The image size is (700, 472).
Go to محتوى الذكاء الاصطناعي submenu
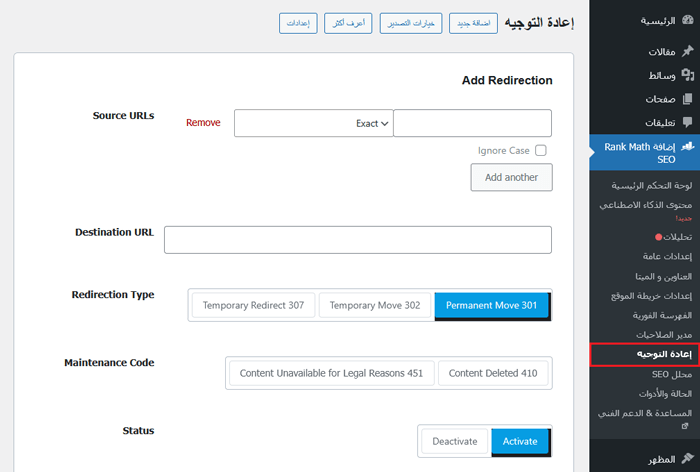point(646,205)
